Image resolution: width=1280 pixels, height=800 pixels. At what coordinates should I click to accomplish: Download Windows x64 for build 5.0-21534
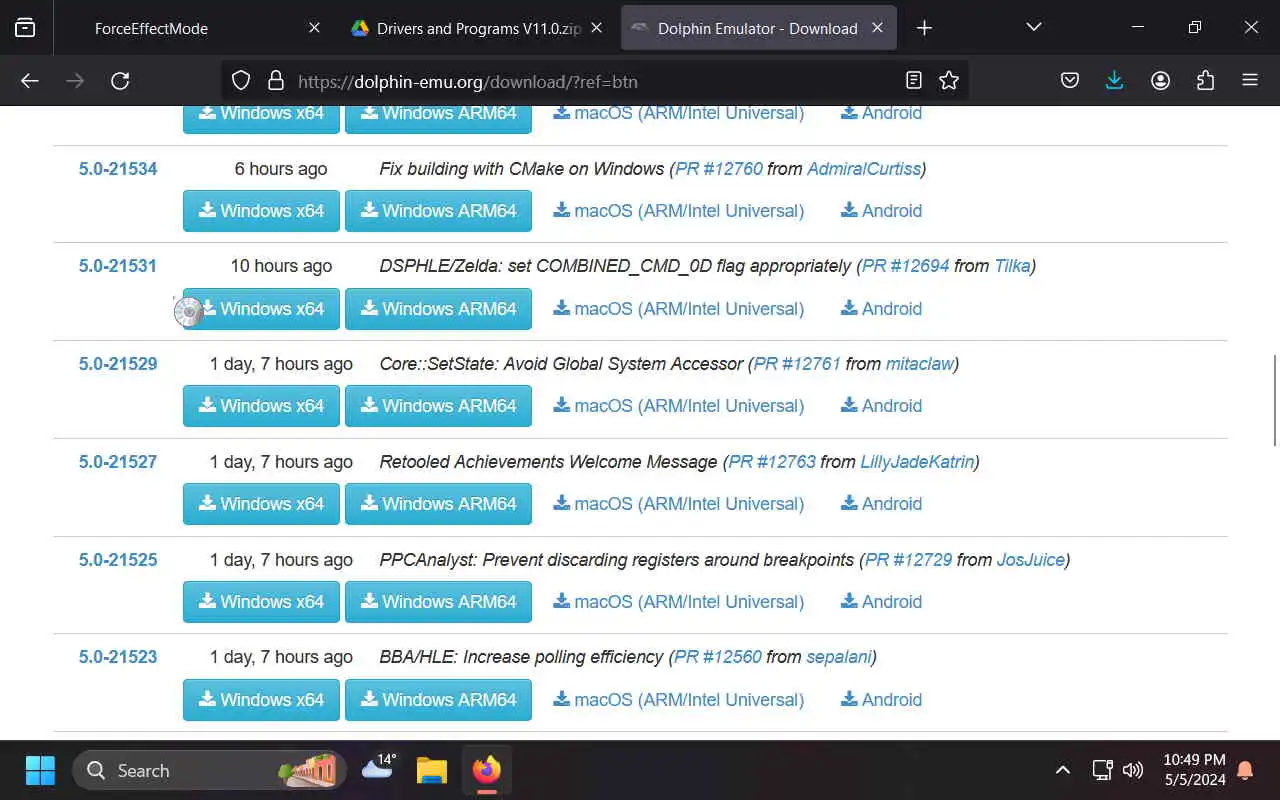[261, 211]
